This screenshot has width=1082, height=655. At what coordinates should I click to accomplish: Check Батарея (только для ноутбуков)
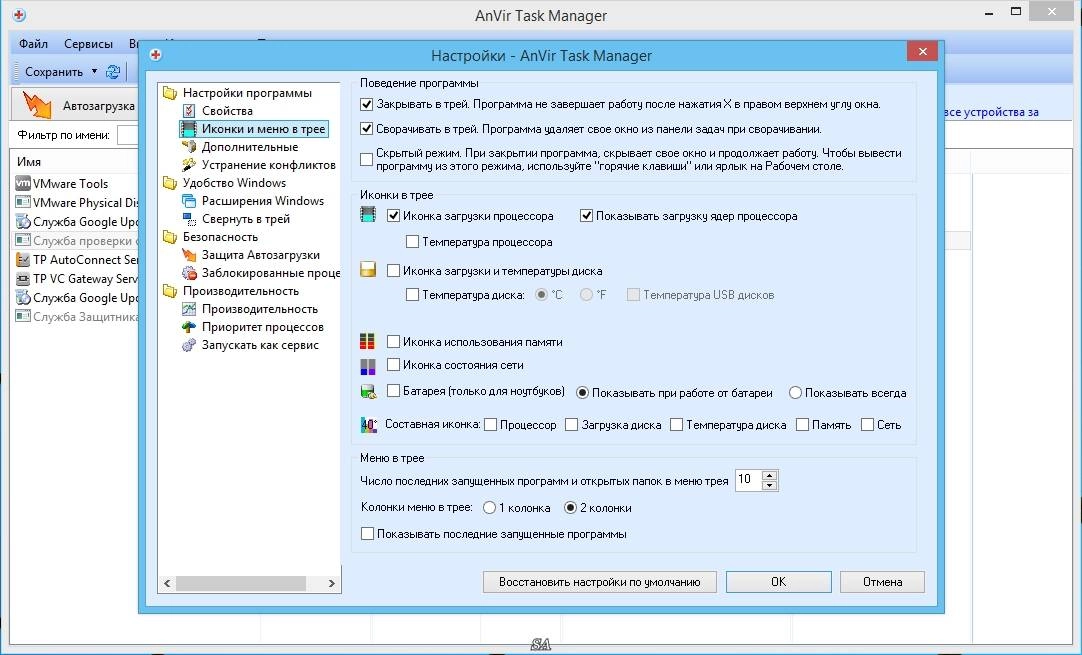(x=393, y=391)
